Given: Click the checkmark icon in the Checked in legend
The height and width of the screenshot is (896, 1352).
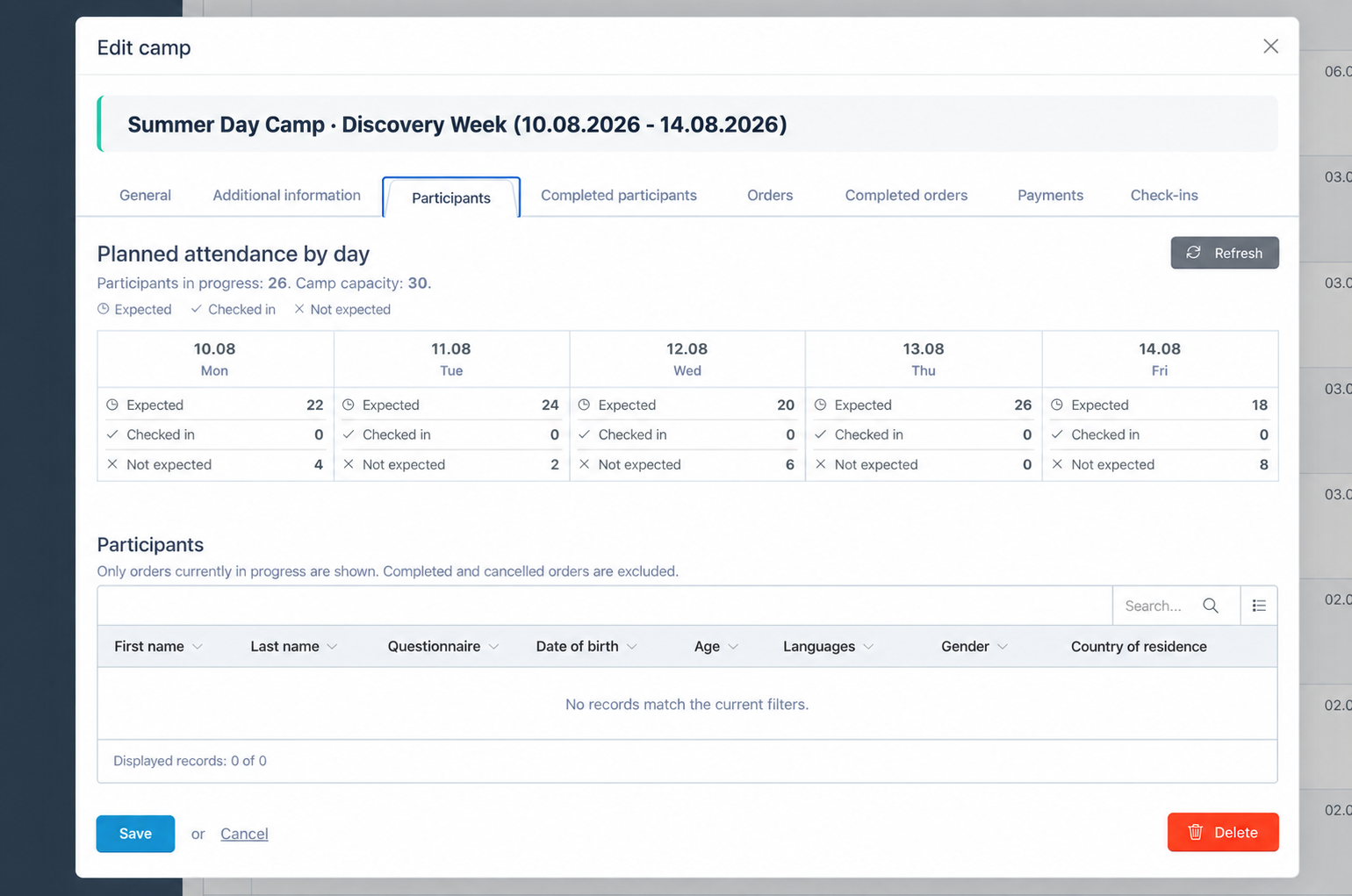Looking at the screenshot, I should 197,309.
